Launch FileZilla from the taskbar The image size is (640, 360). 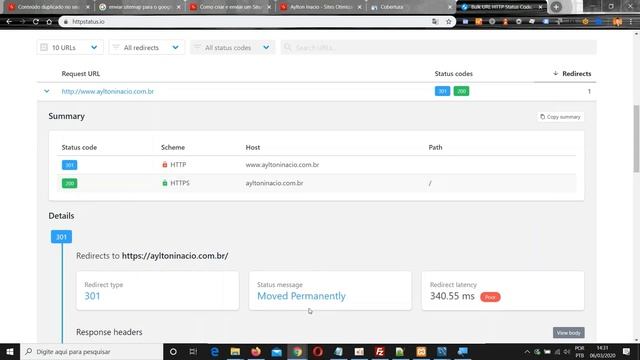click(380, 351)
